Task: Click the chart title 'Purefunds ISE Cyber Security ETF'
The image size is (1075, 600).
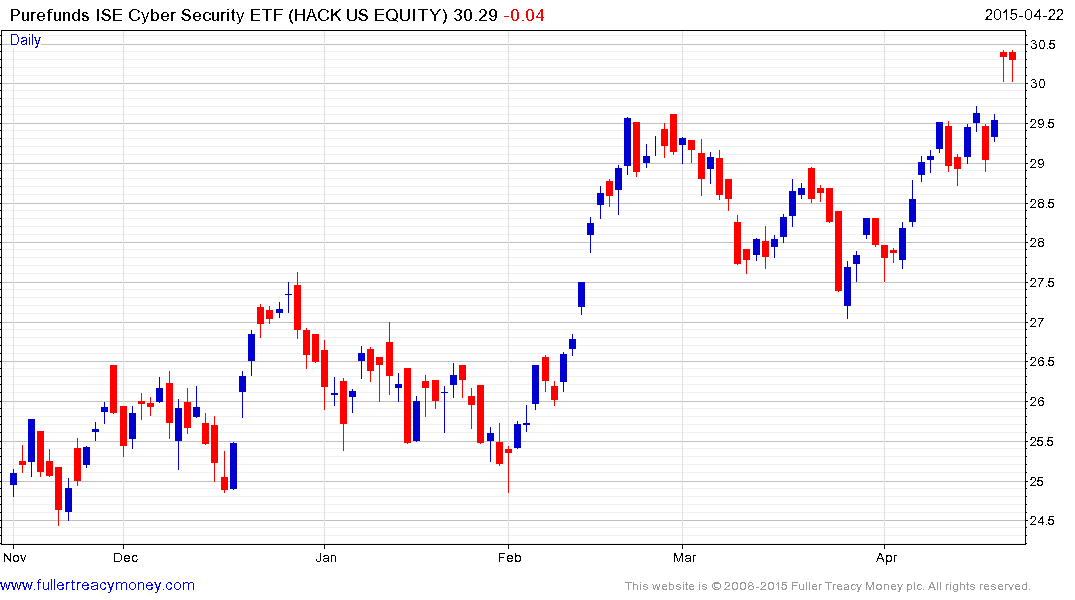Action: point(145,15)
